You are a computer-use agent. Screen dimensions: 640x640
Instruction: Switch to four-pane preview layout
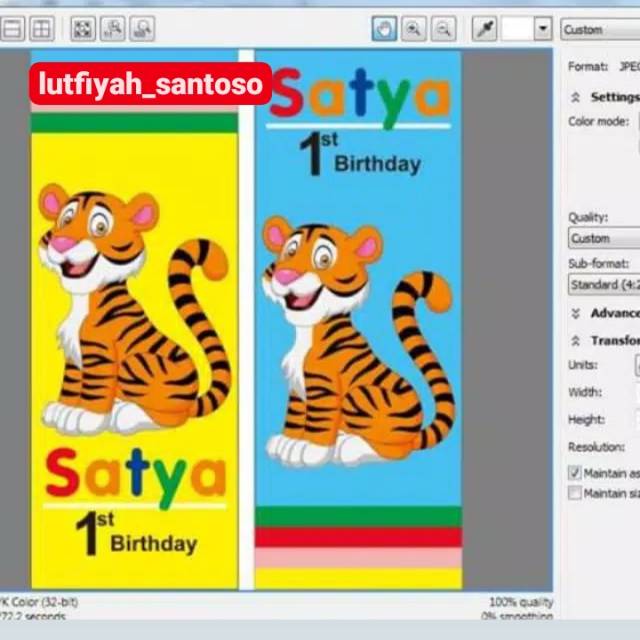(x=42, y=29)
